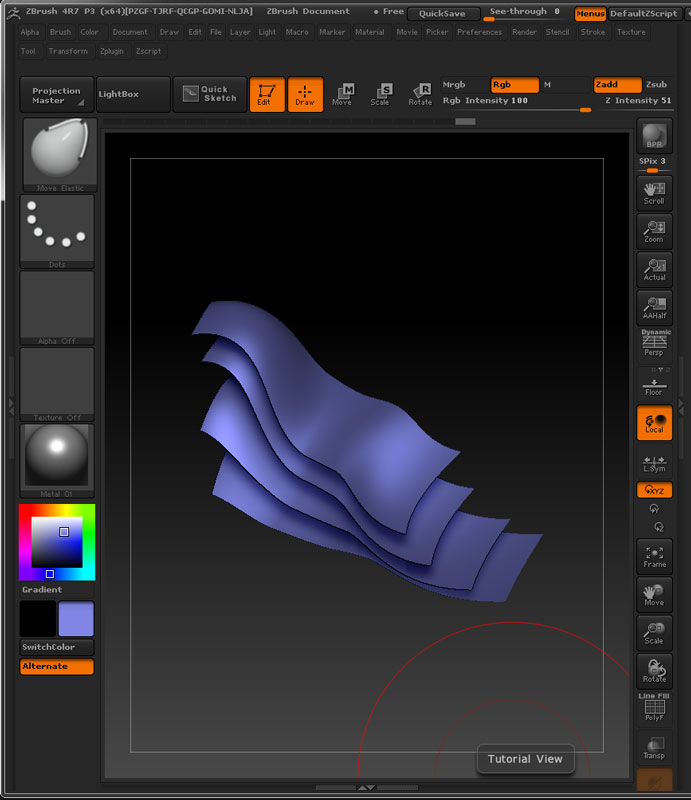Toggle Local transformations button
The height and width of the screenshot is (800, 691).
[654, 423]
